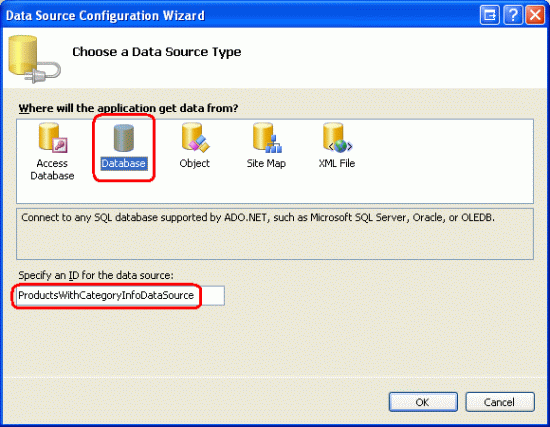The width and height of the screenshot is (550, 427).
Task: Confirm with the OK button
Action: coord(423,402)
